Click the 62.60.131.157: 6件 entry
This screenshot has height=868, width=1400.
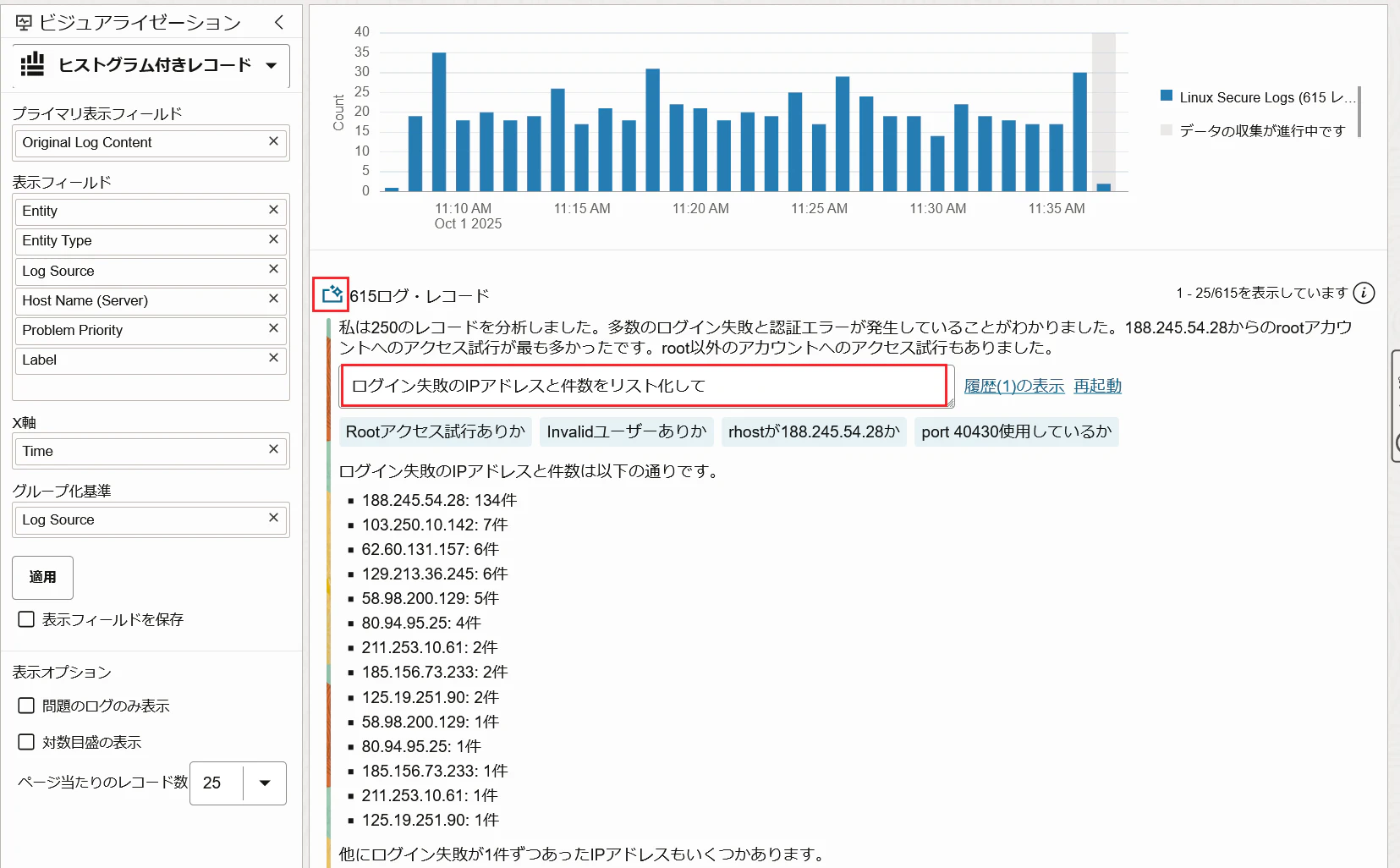(x=431, y=549)
